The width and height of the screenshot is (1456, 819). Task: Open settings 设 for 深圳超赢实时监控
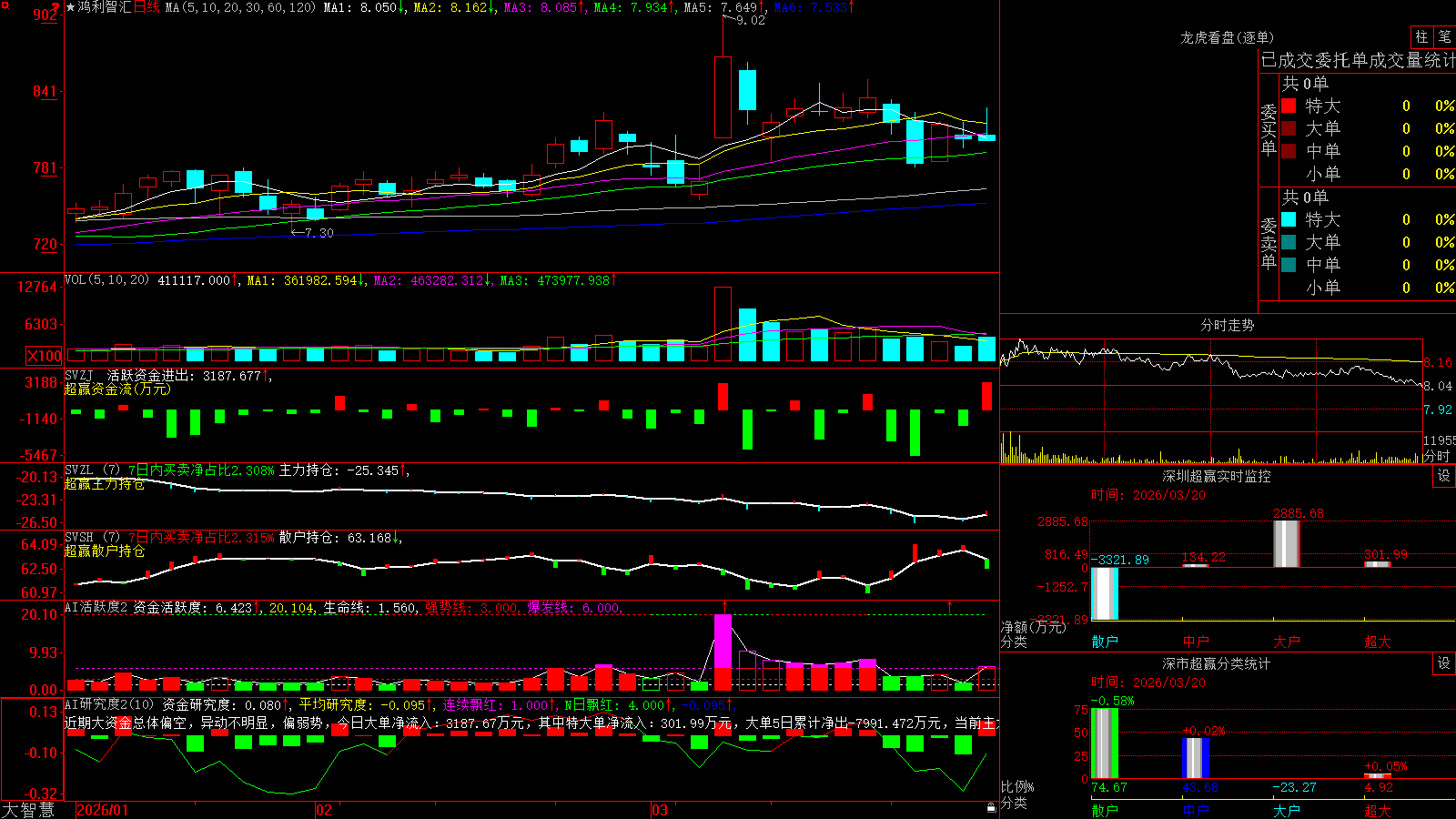(x=1444, y=476)
